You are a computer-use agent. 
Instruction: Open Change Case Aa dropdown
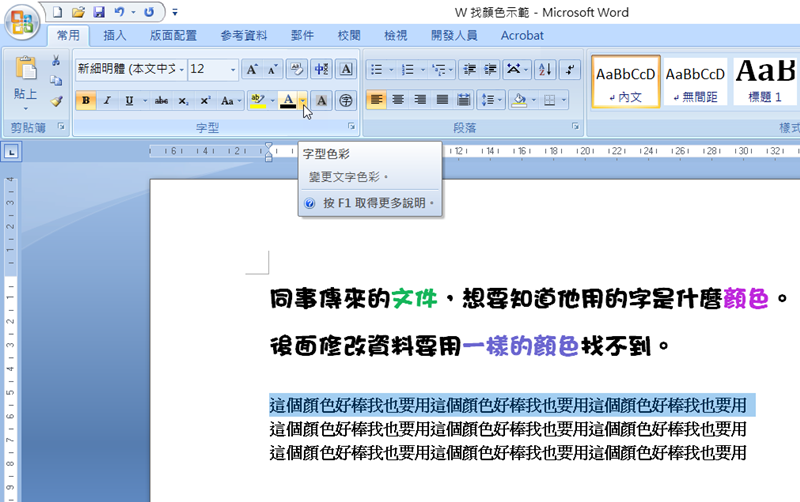click(x=231, y=101)
